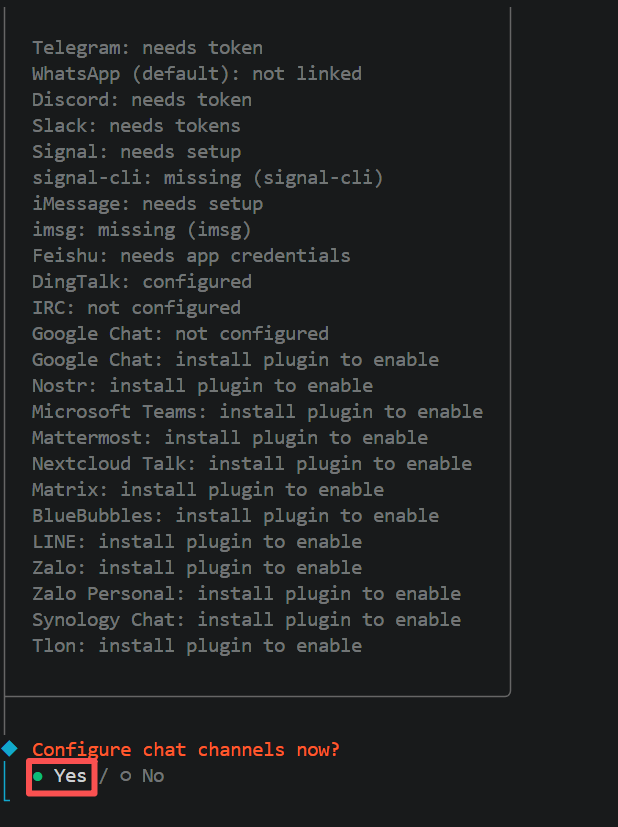Click the IRC not configured line
618x827 pixels.
pos(136,308)
